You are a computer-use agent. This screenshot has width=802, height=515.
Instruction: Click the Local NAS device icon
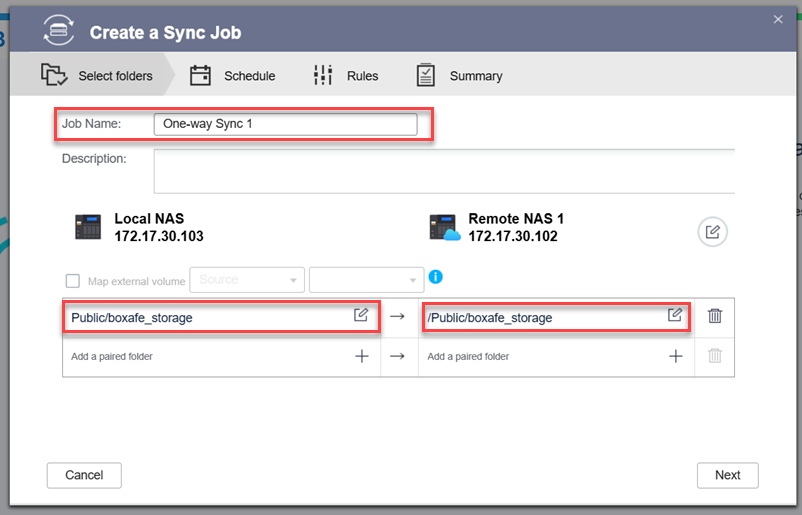click(88, 227)
